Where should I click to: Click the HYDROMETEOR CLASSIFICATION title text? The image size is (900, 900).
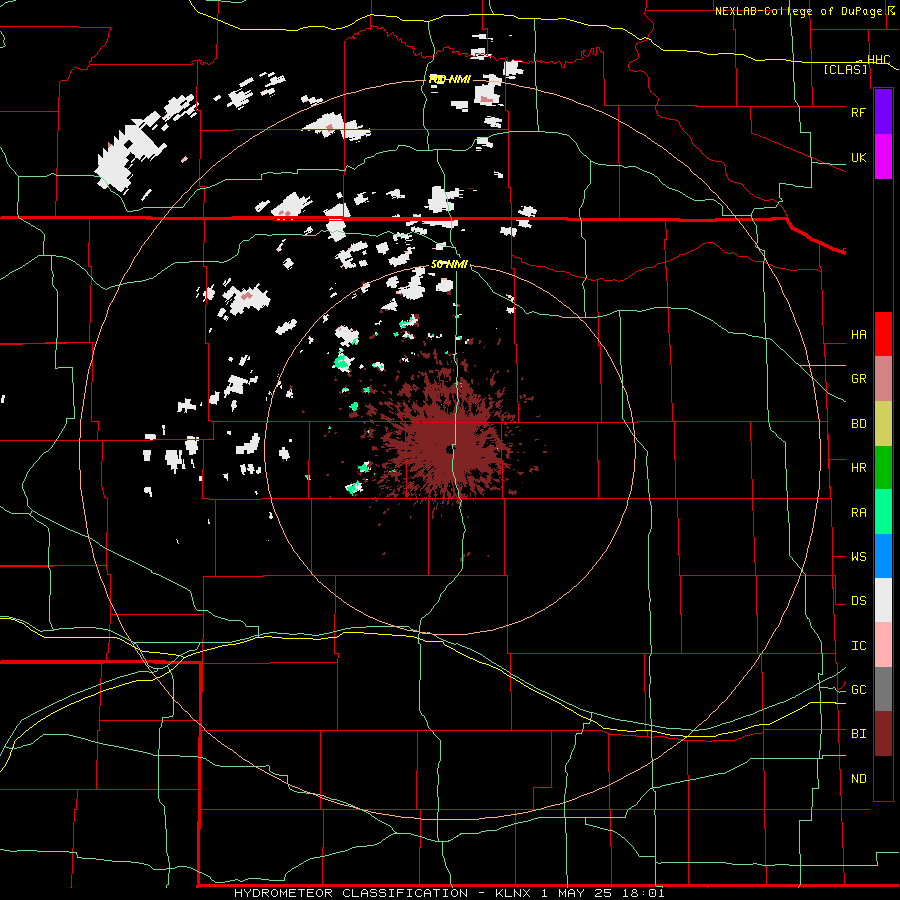[351, 893]
